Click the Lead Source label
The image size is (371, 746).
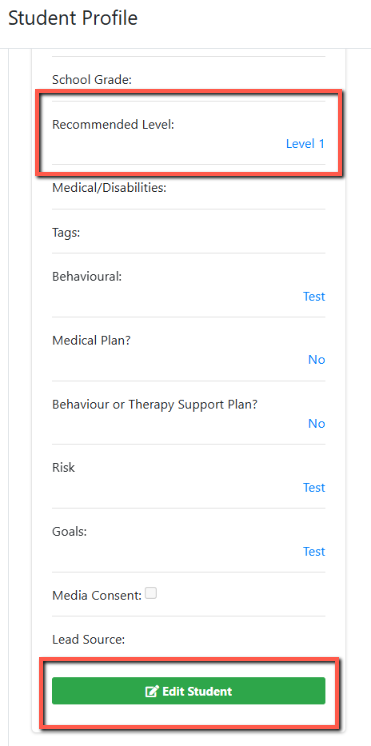pyautogui.click(x=88, y=640)
